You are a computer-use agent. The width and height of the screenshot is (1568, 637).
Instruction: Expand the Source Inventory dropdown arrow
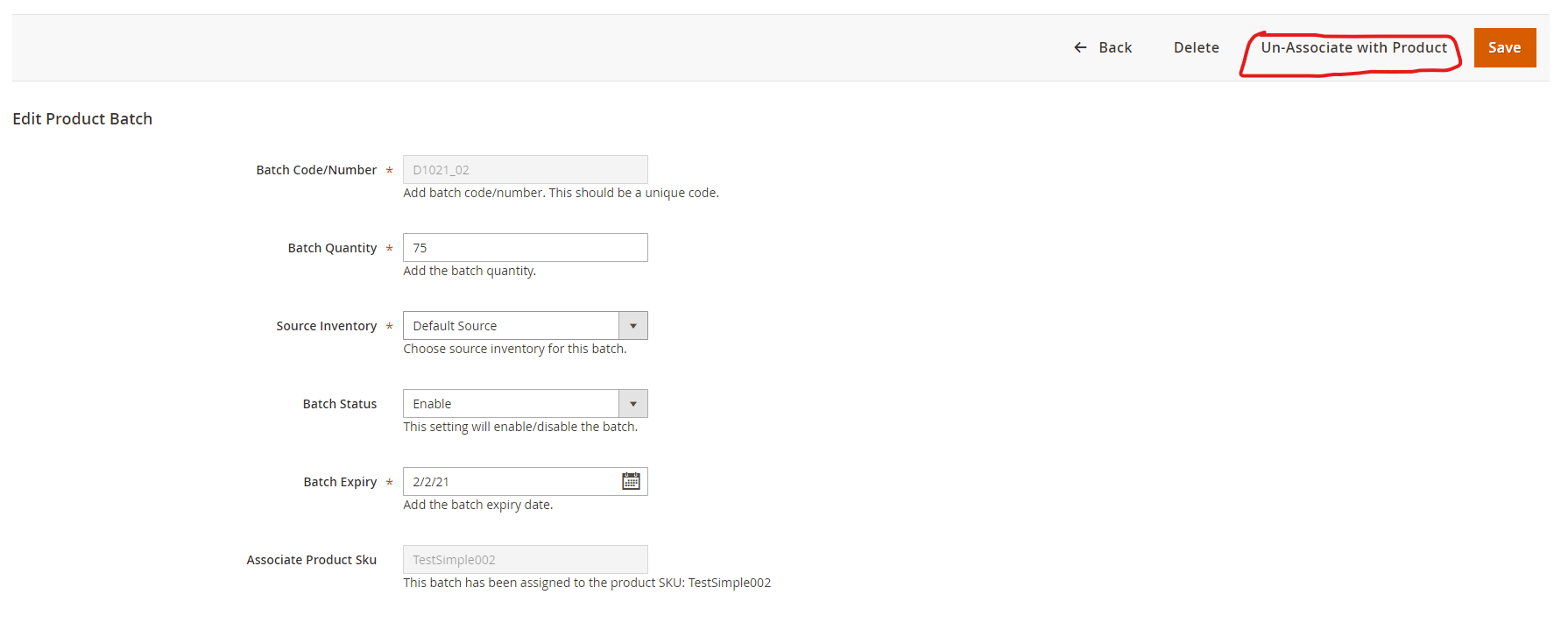(632, 326)
